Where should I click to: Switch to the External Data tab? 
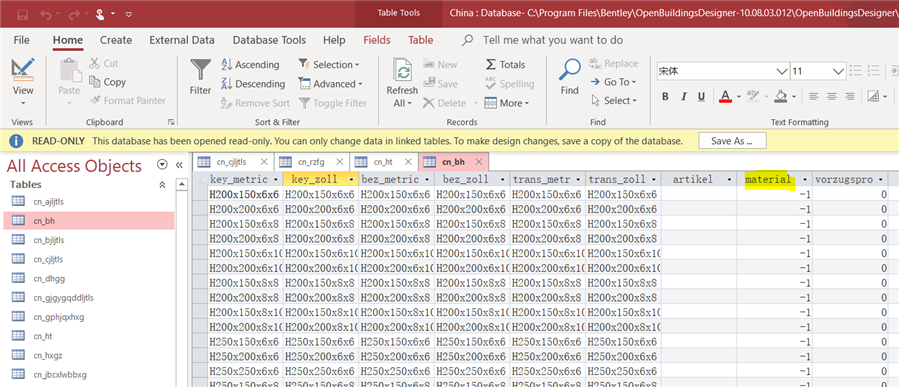(x=182, y=40)
